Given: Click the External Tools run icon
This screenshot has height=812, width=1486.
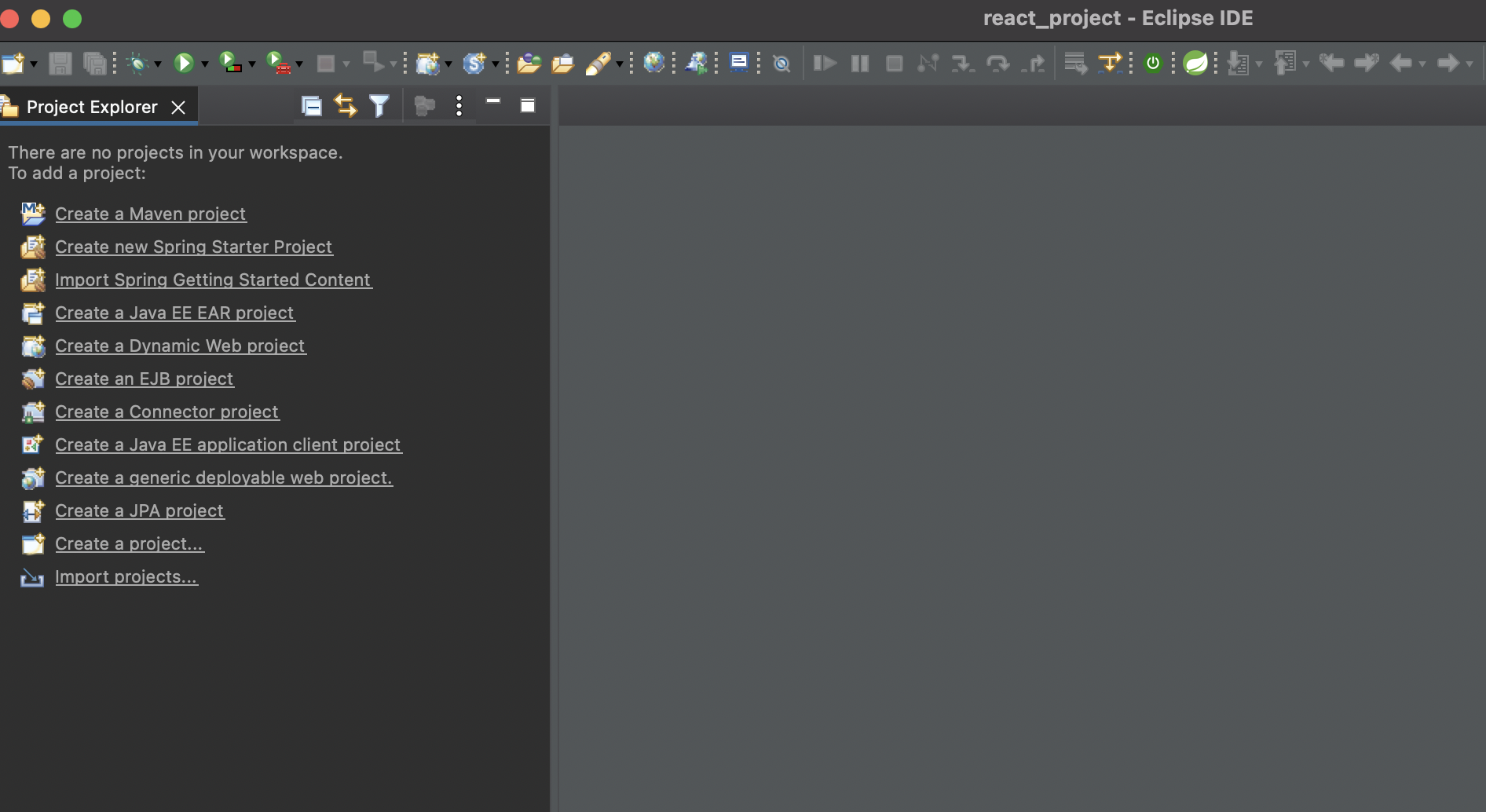Looking at the screenshot, I should [277, 63].
